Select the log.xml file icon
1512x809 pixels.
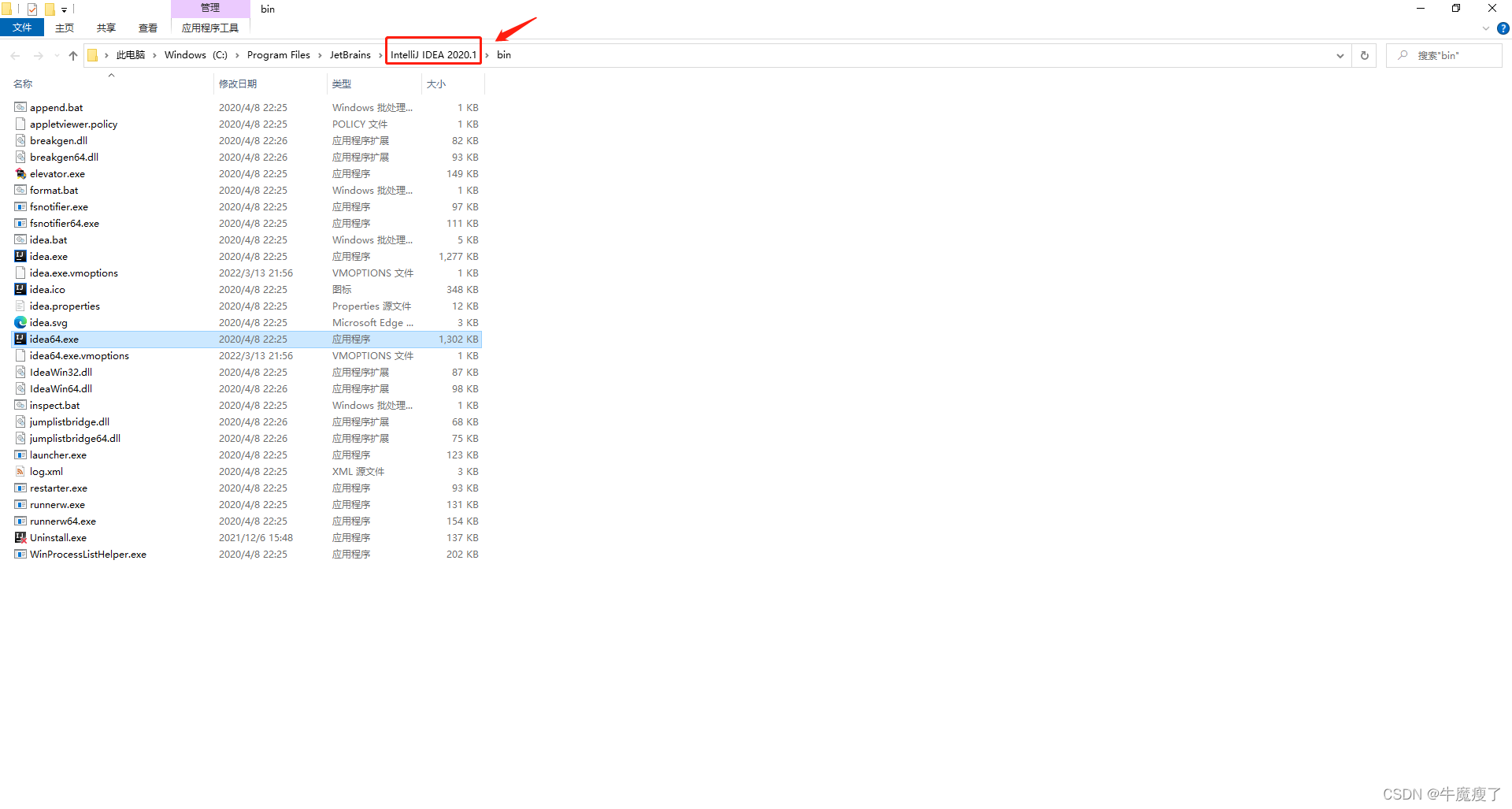tap(20, 471)
